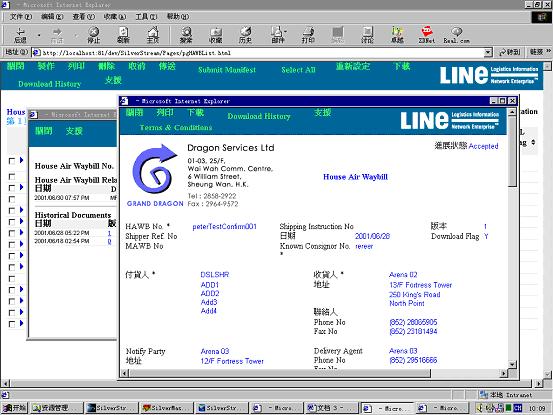Open the 文件 menu

[x=20, y=17]
